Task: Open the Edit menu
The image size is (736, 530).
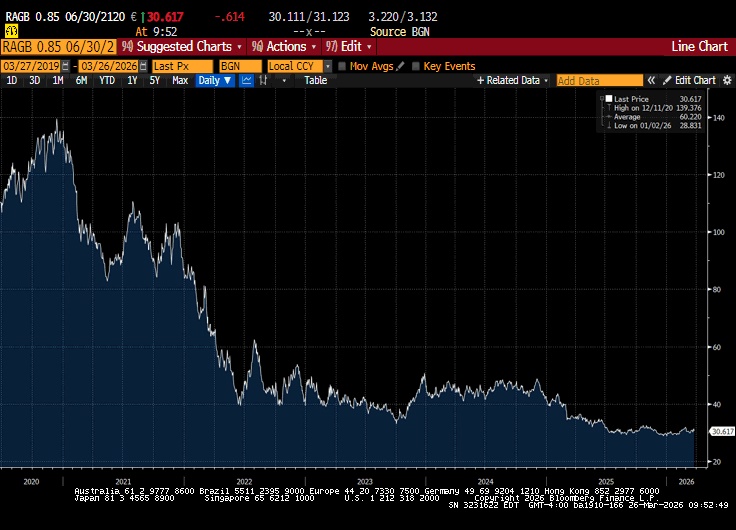Action: coord(349,46)
